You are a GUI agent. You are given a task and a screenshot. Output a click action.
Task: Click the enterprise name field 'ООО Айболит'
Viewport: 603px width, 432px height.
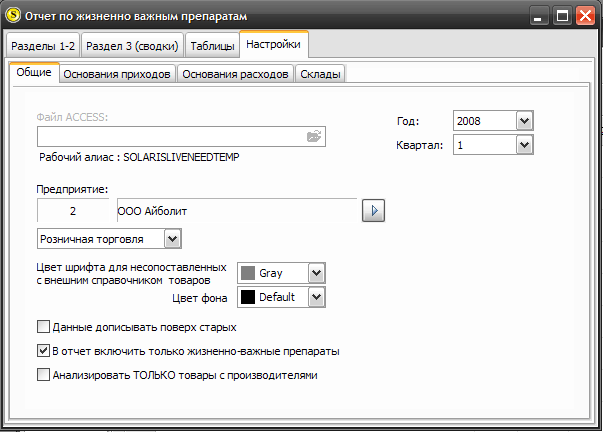click(237, 210)
